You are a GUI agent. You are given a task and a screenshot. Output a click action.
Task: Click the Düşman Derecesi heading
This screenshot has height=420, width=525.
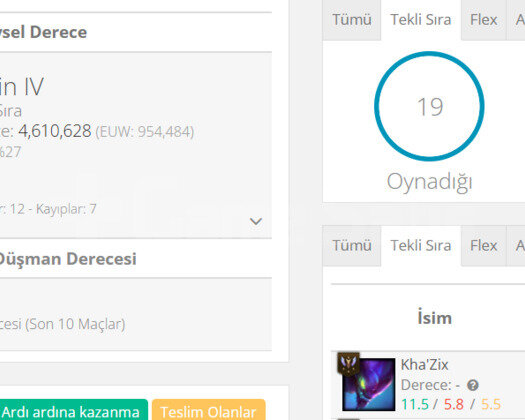point(67,259)
